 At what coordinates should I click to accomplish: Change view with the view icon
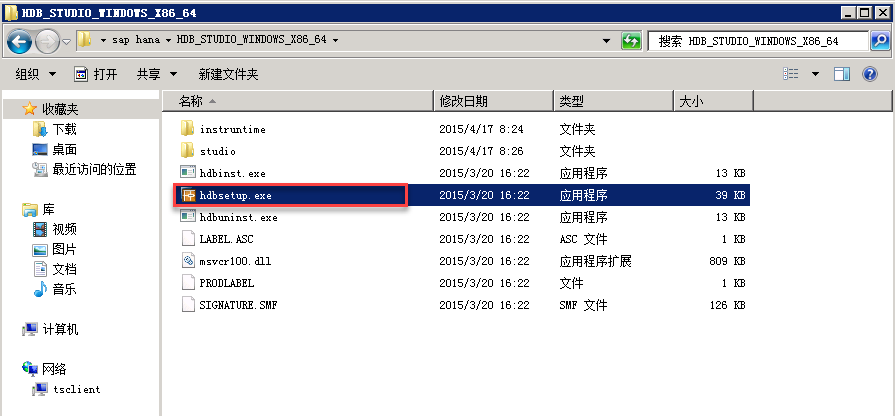pyautogui.click(x=791, y=74)
